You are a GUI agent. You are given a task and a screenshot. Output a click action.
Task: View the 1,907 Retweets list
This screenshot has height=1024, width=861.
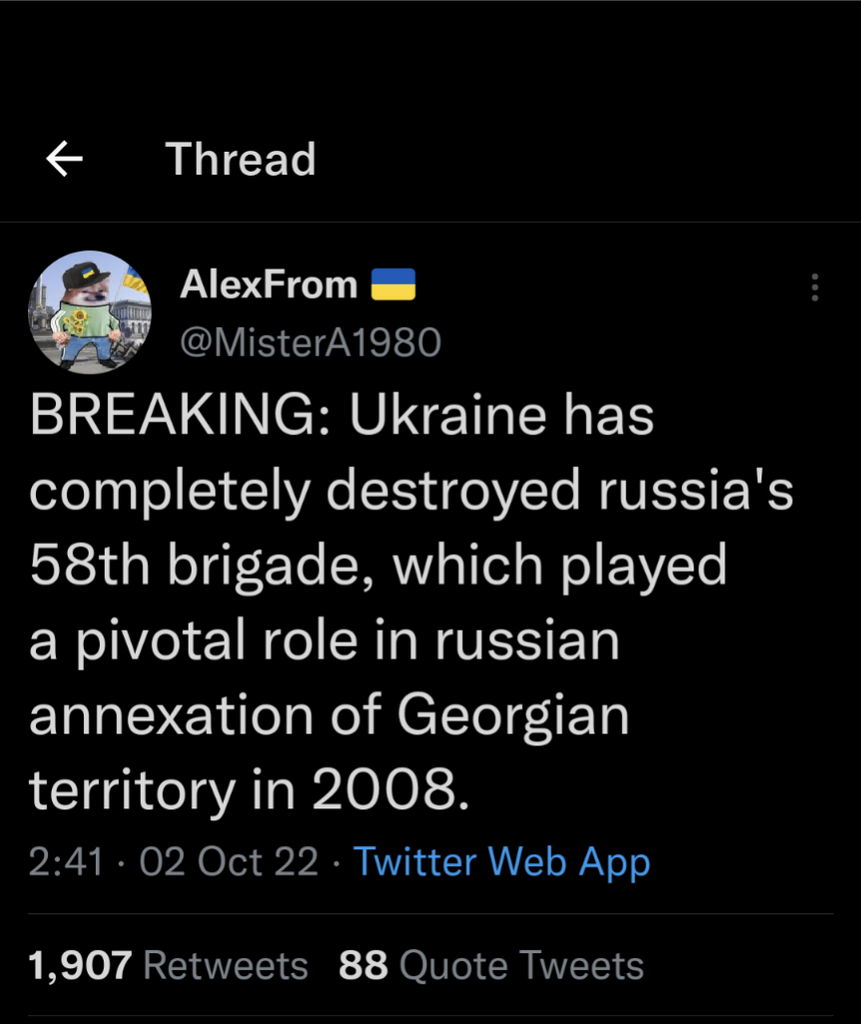[x=169, y=965]
